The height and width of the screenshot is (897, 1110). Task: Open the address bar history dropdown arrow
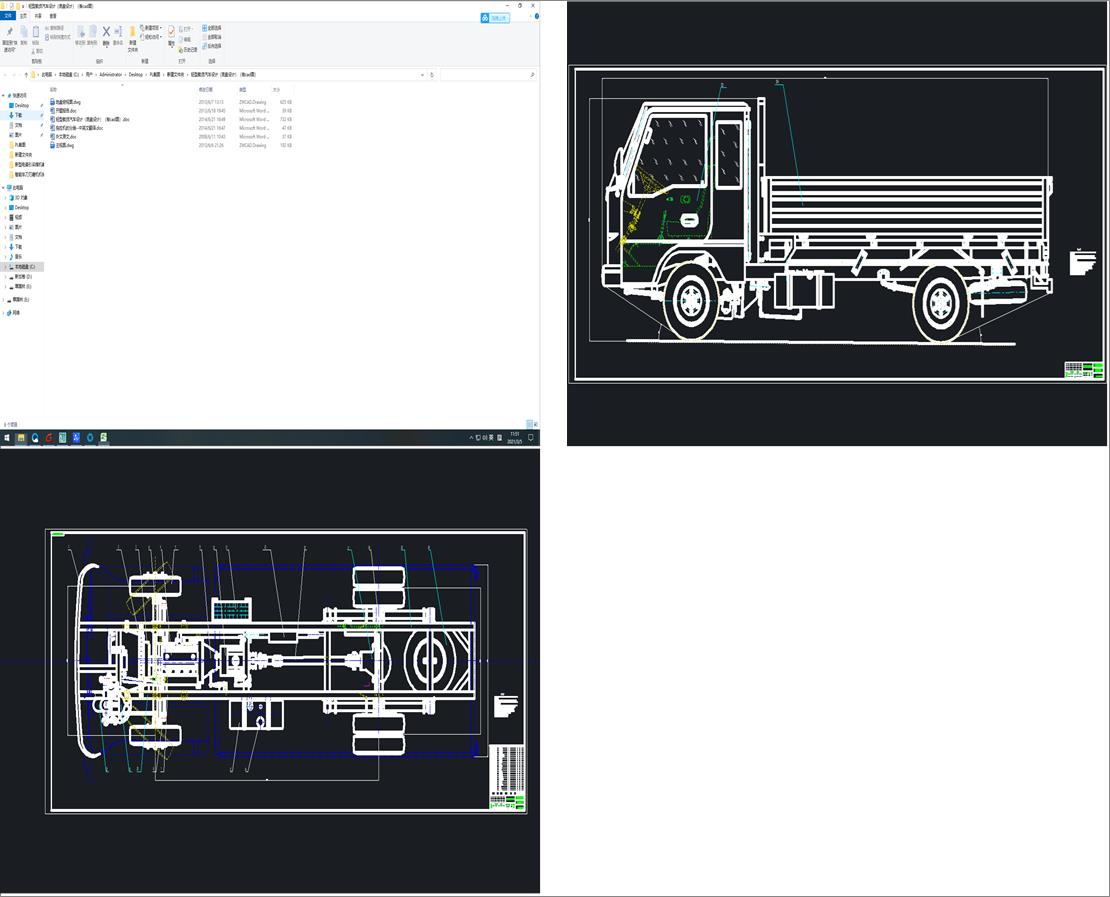[x=423, y=74]
